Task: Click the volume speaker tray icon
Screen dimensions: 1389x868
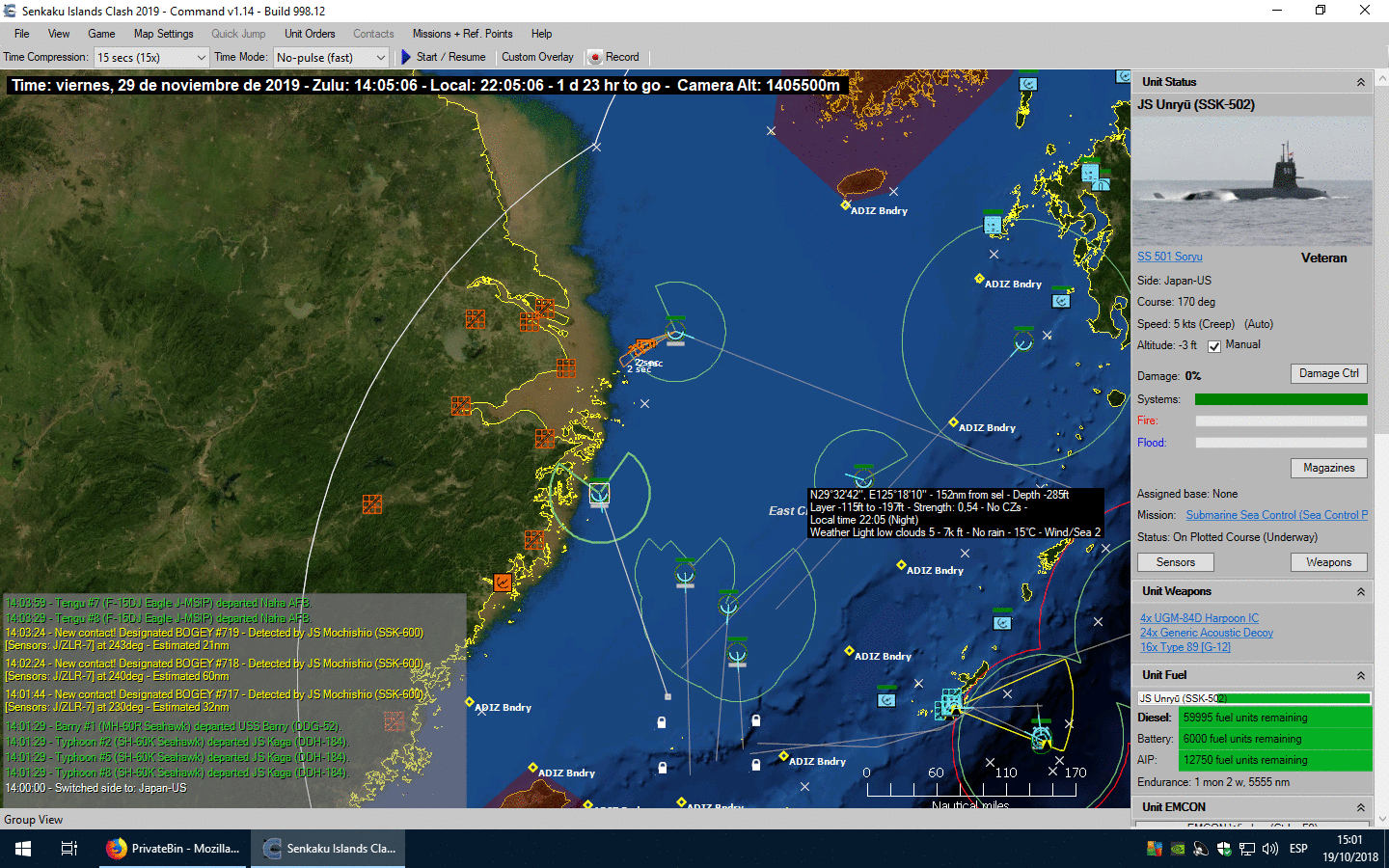Action: (1269, 849)
